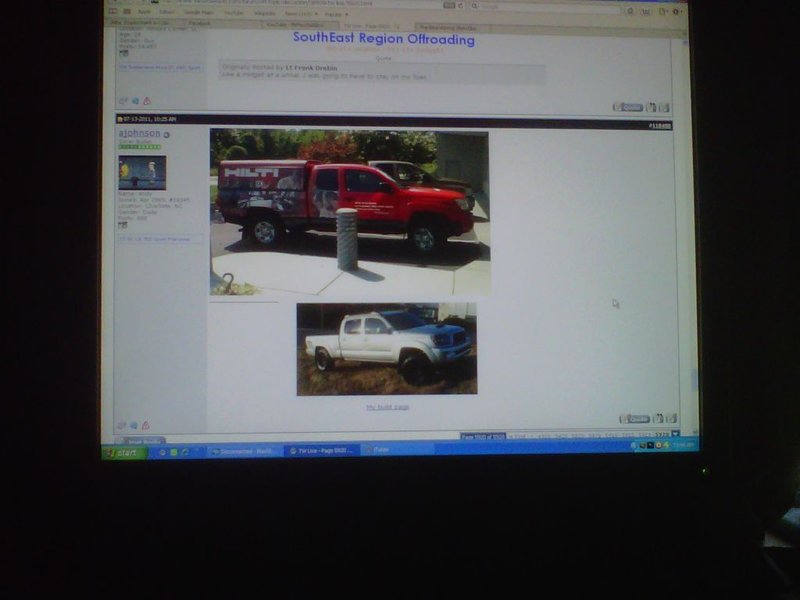Click the multi-quote icon beside the lower Quote button
Viewport: 800px width, 600px height.
pyautogui.click(x=658, y=418)
